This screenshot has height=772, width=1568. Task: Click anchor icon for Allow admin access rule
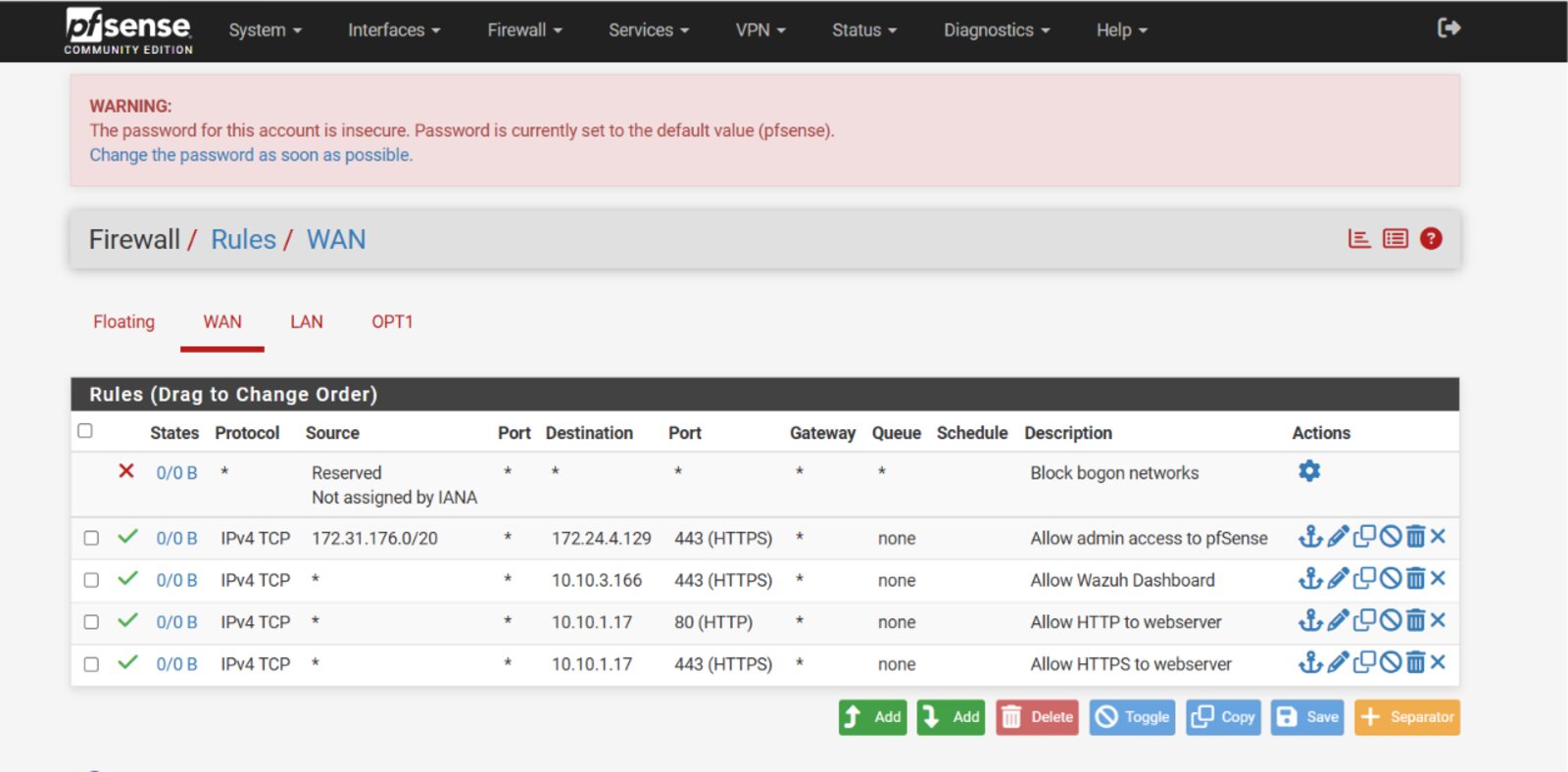1310,537
